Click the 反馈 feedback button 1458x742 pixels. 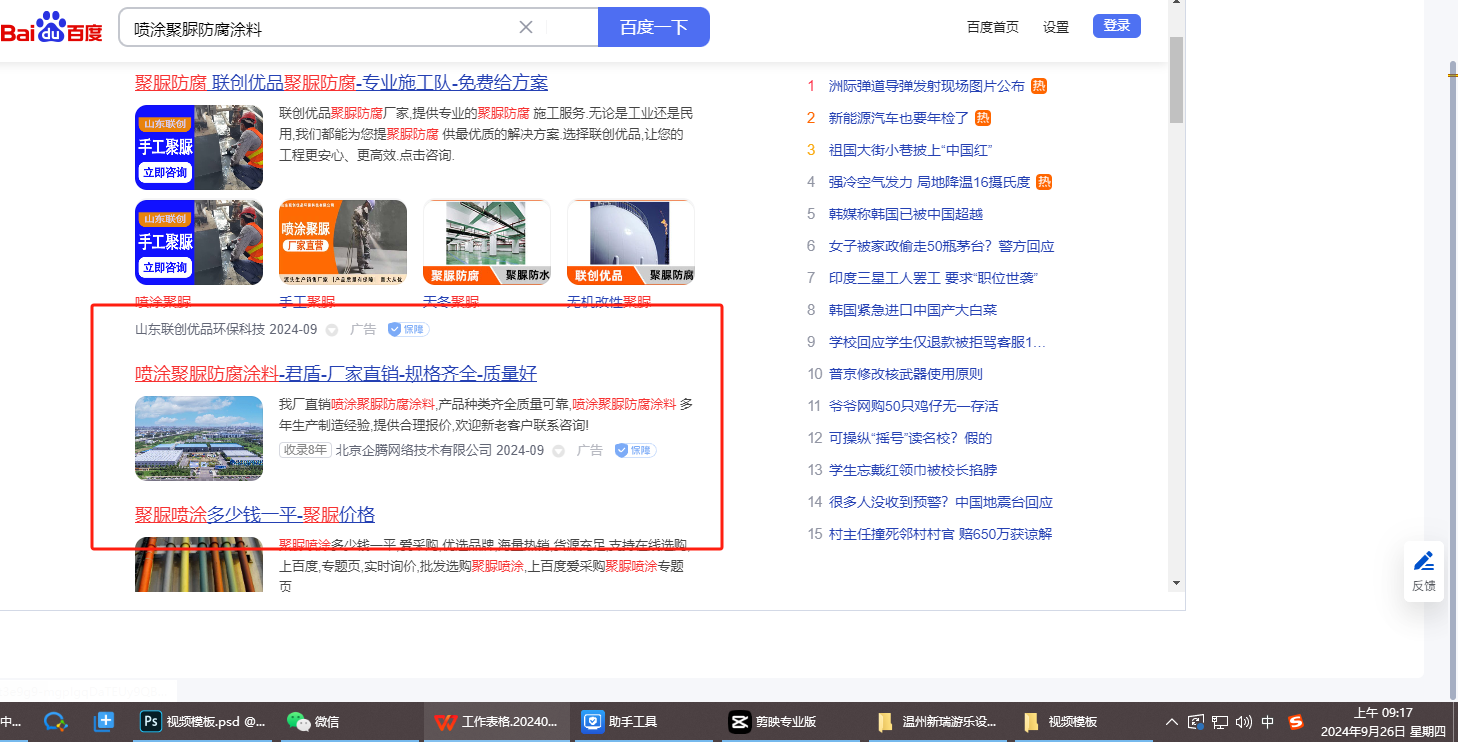1424,571
